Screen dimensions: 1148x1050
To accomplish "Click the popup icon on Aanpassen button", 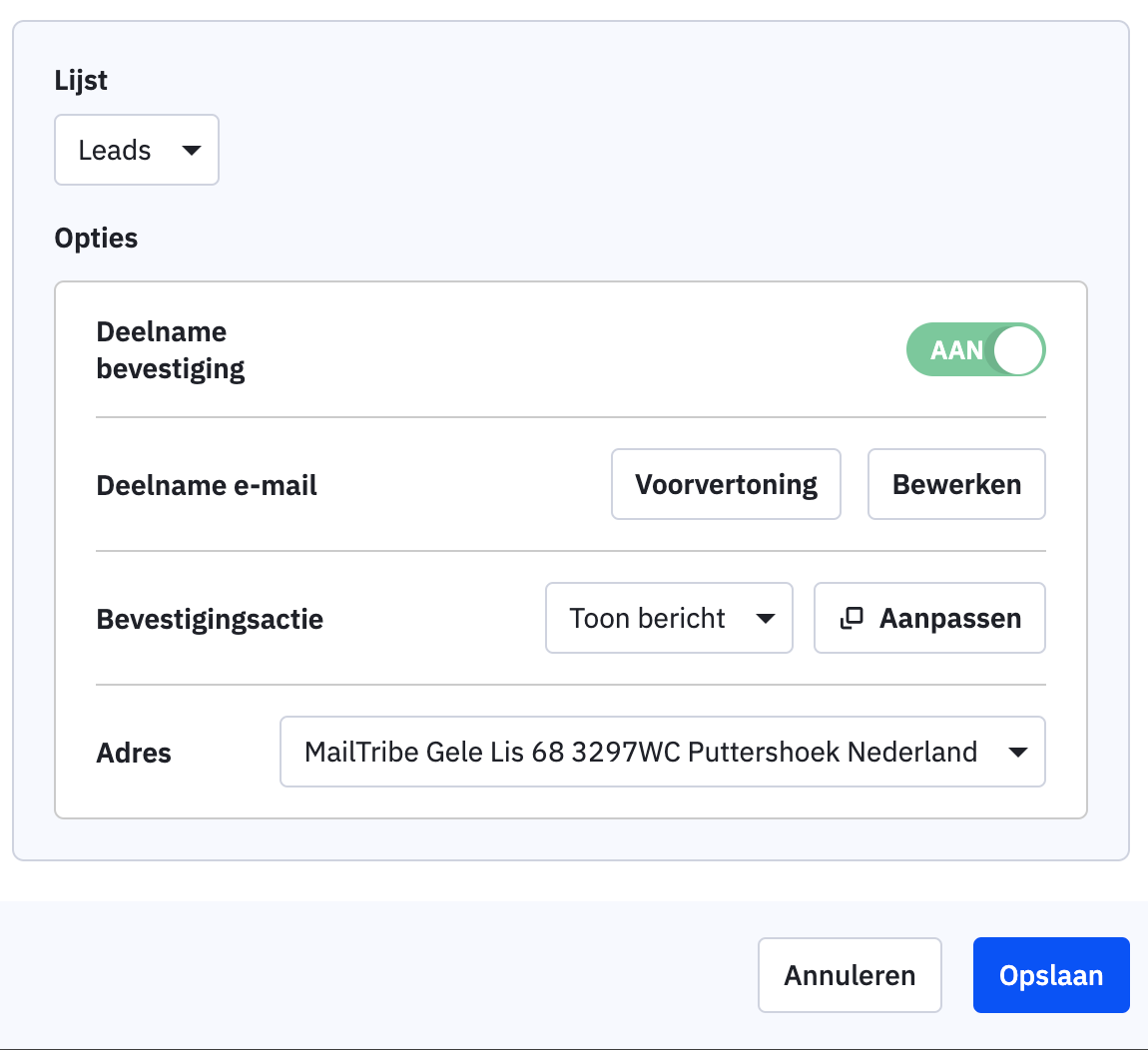I will (852, 619).
